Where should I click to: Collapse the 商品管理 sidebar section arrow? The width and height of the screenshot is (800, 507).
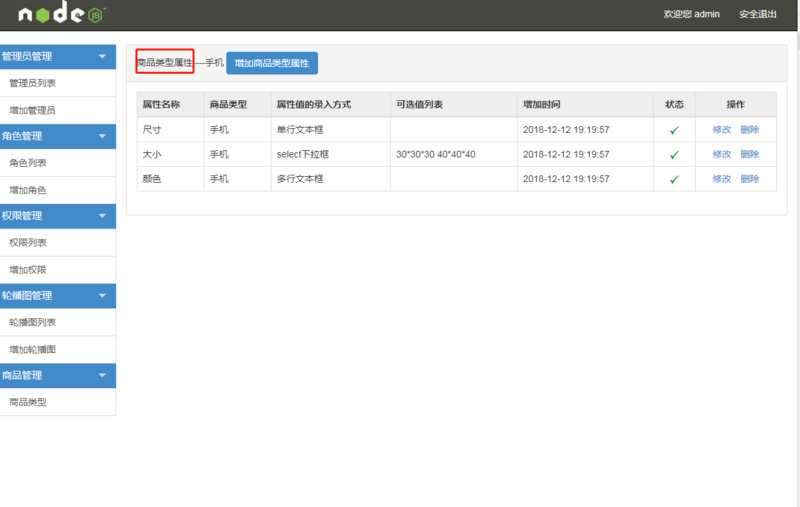click(x=102, y=375)
